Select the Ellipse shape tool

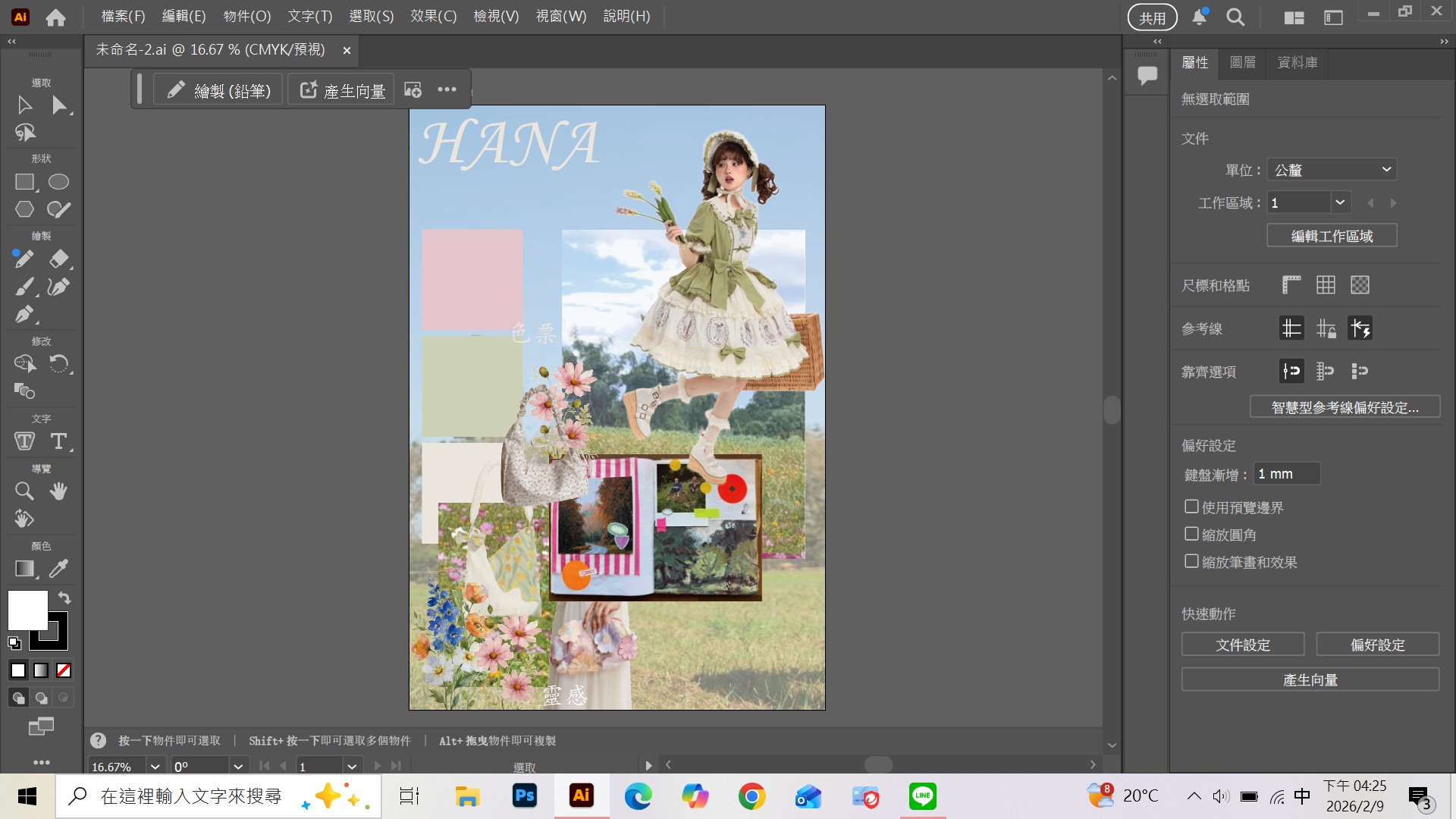[x=58, y=182]
